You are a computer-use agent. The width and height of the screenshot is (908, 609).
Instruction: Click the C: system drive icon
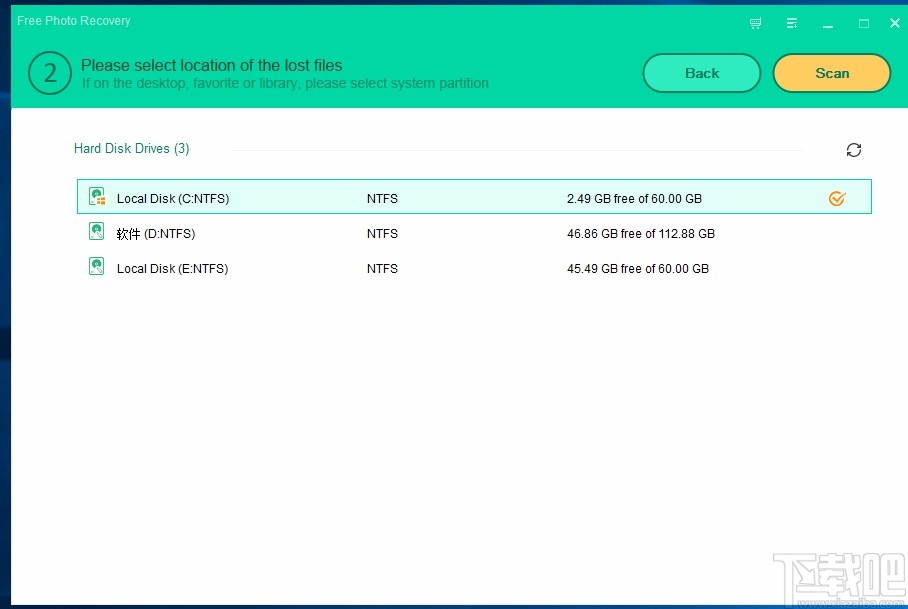click(x=97, y=197)
